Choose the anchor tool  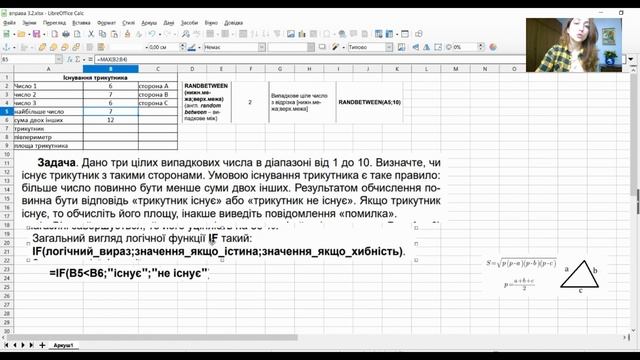click(6, 47)
